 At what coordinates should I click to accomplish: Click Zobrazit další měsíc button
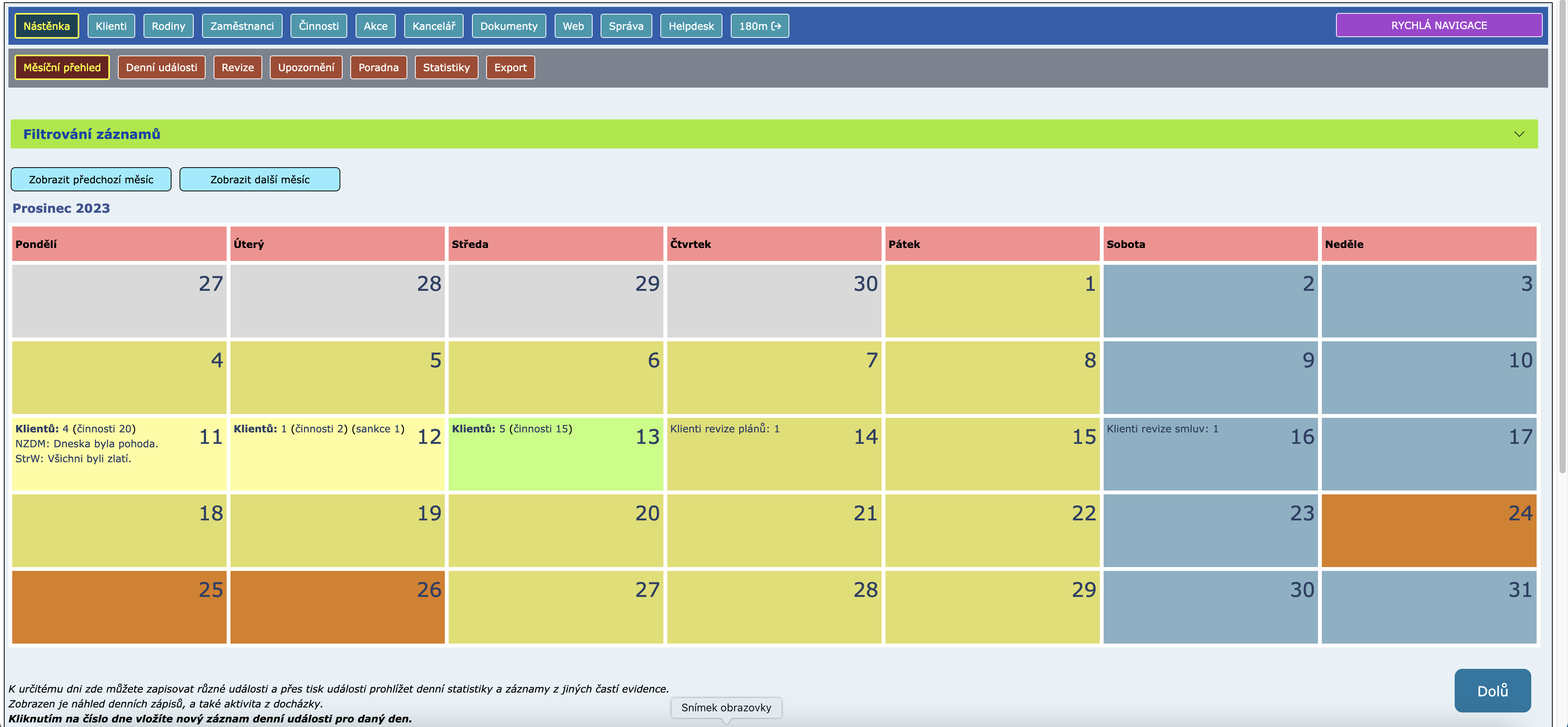(x=259, y=179)
